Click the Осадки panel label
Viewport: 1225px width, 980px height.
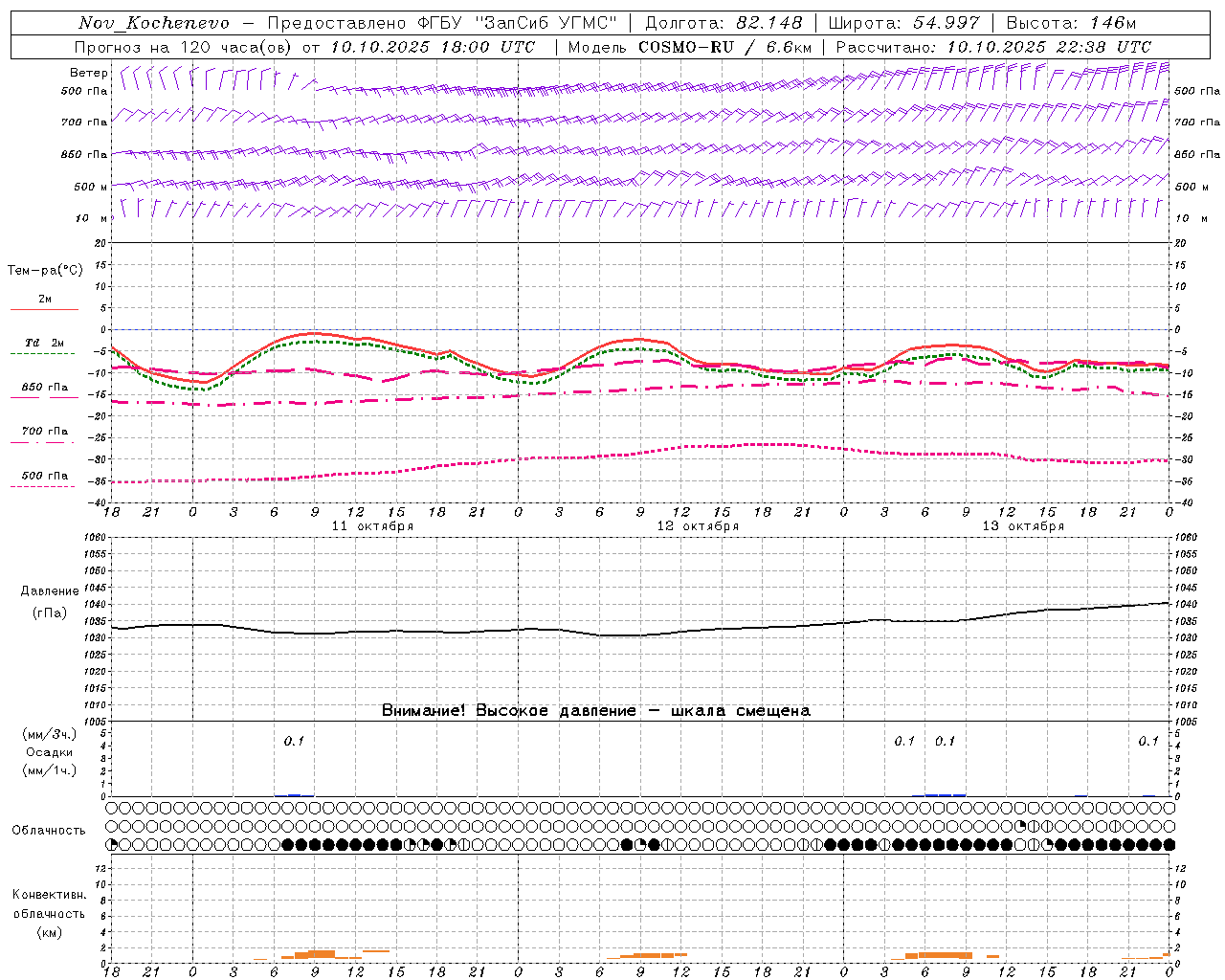click(x=50, y=752)
